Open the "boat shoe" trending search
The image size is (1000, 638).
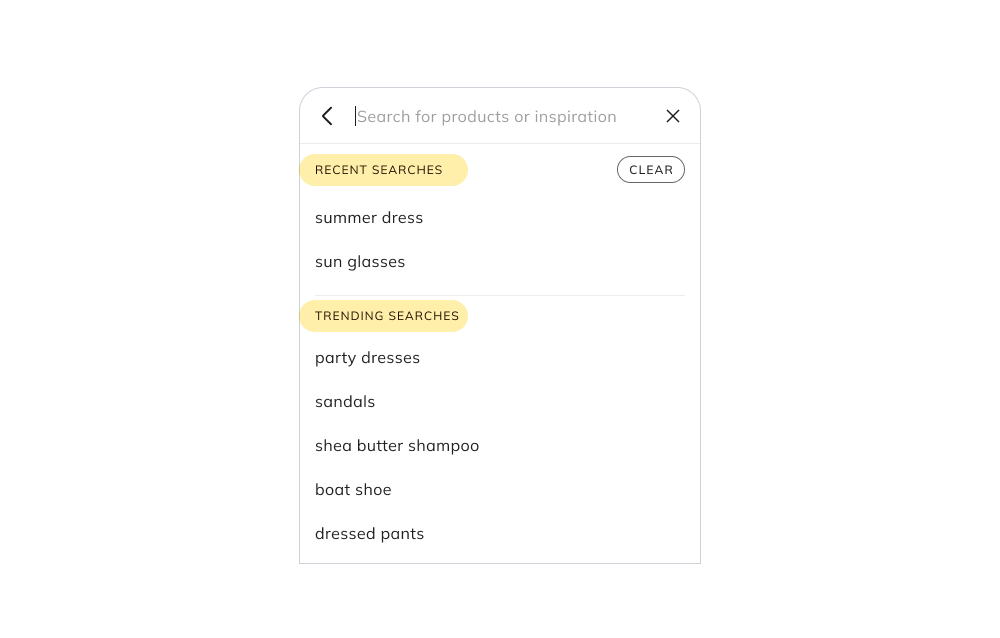click(353, 490)
